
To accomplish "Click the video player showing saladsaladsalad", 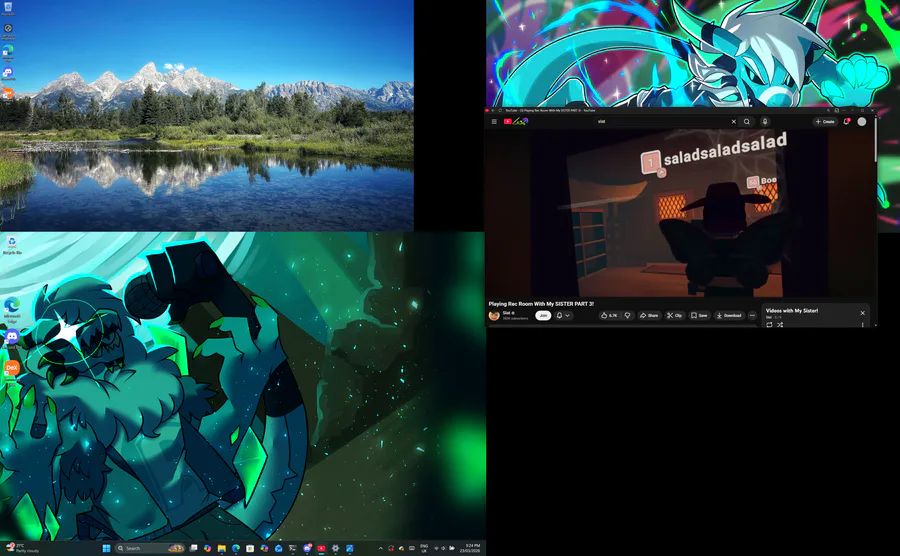I will tap(681, 212).
